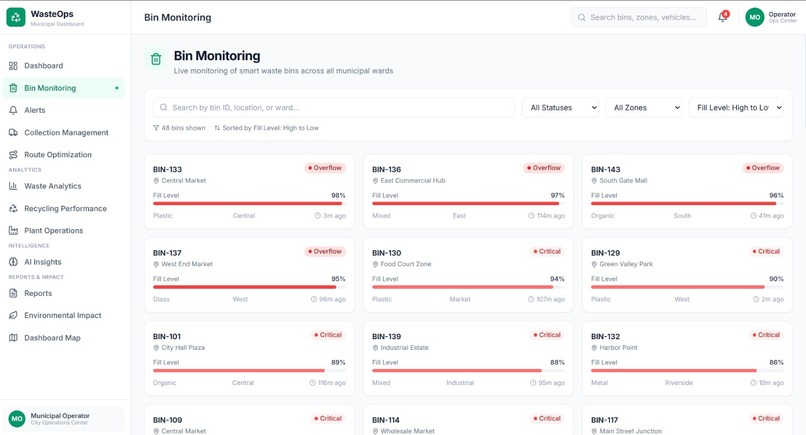Image resolution: width=806 pixels, height=435 pixels.
Task: Click location pin beside South Gate Mall
Action: click(594, 181)
